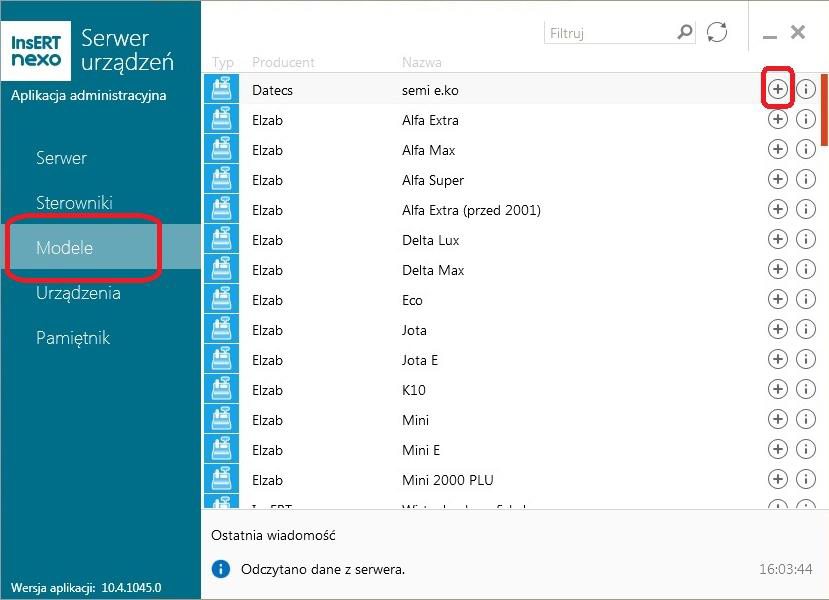Open the Pamiętnik section
This screenshot has width=829, height=600.
[x=73, y=338]
